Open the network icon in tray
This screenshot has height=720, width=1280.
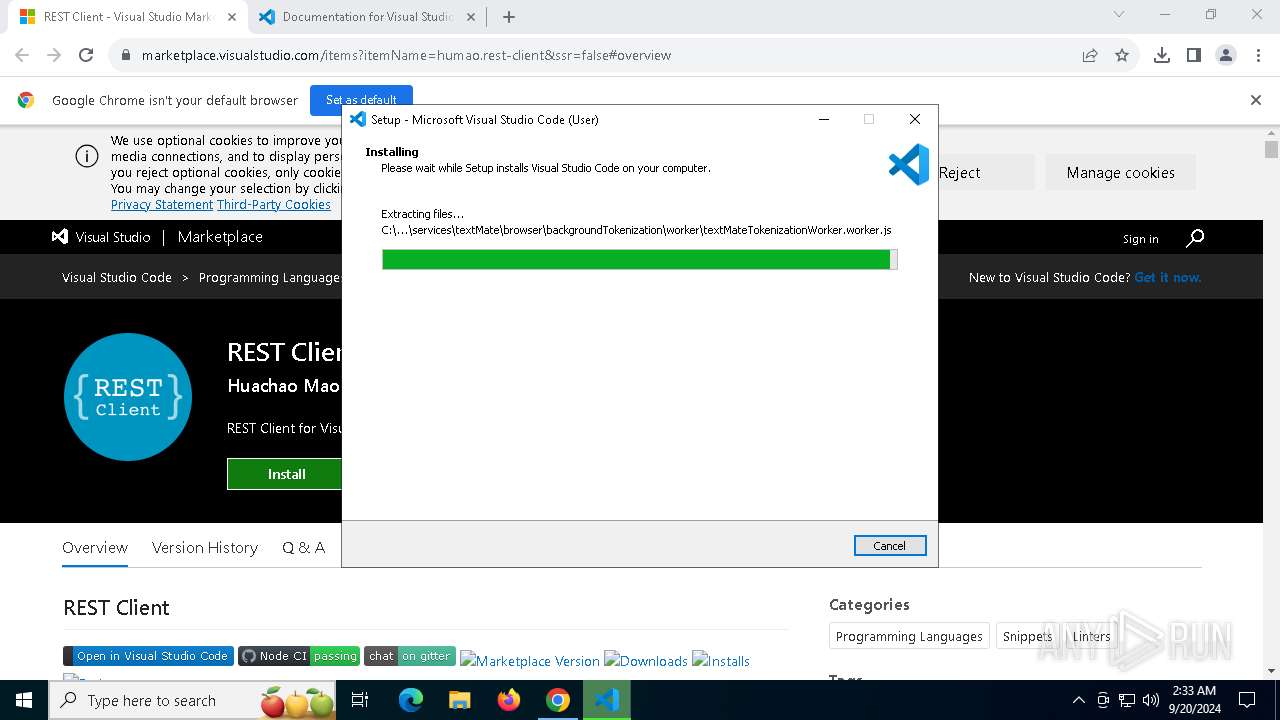pyautogui.click(x=1127, y=700)
